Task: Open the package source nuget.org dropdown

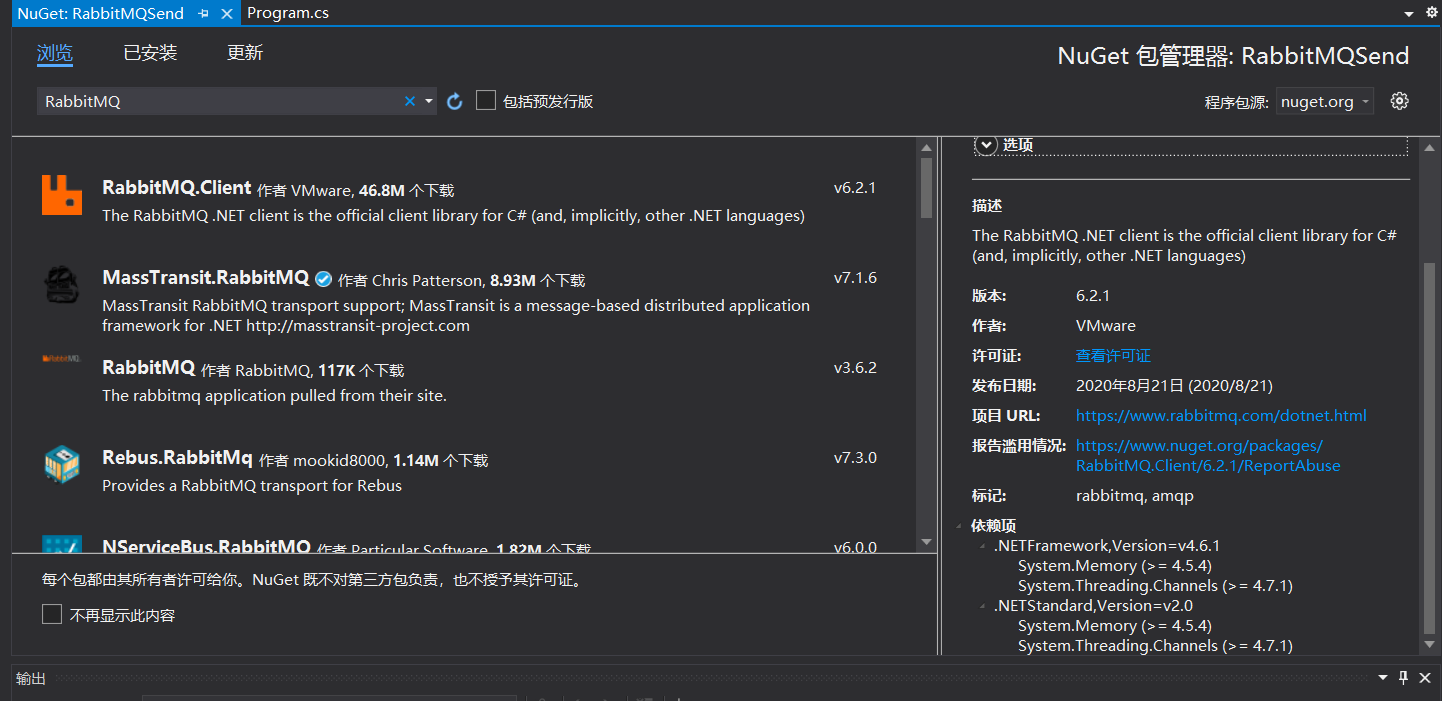Action: pyautogui.click(x=1325, y=101)
